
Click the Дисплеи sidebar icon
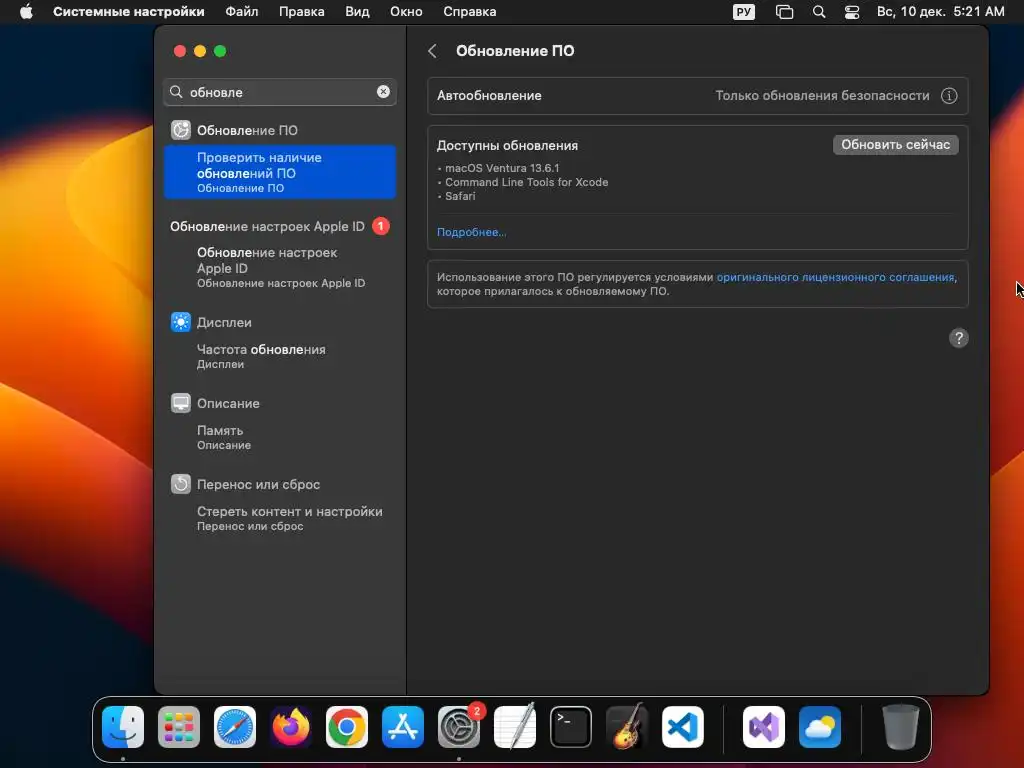pyautogui.click(x=181, y=322)
